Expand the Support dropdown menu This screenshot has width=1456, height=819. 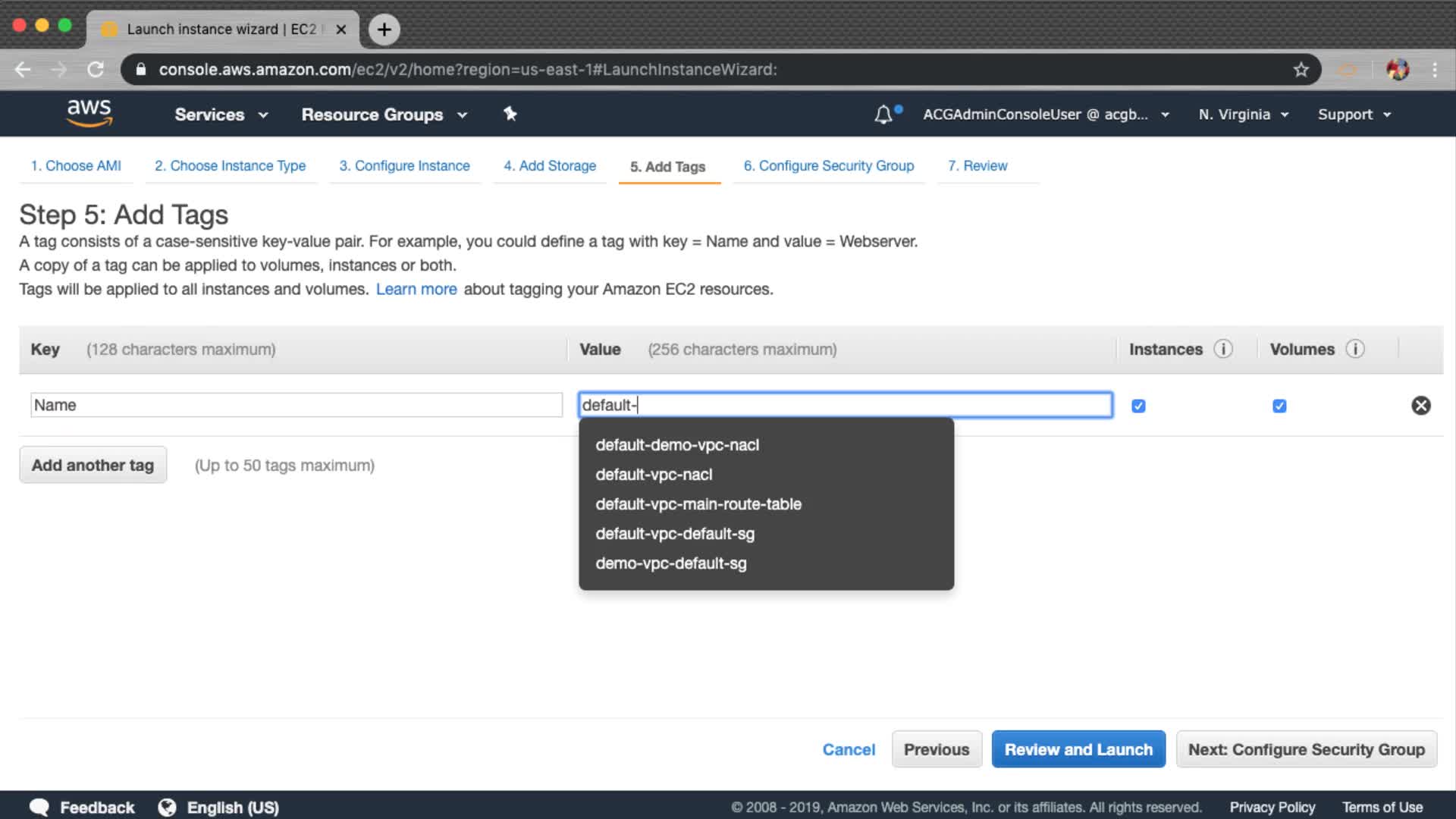(x=1354, y=115)
